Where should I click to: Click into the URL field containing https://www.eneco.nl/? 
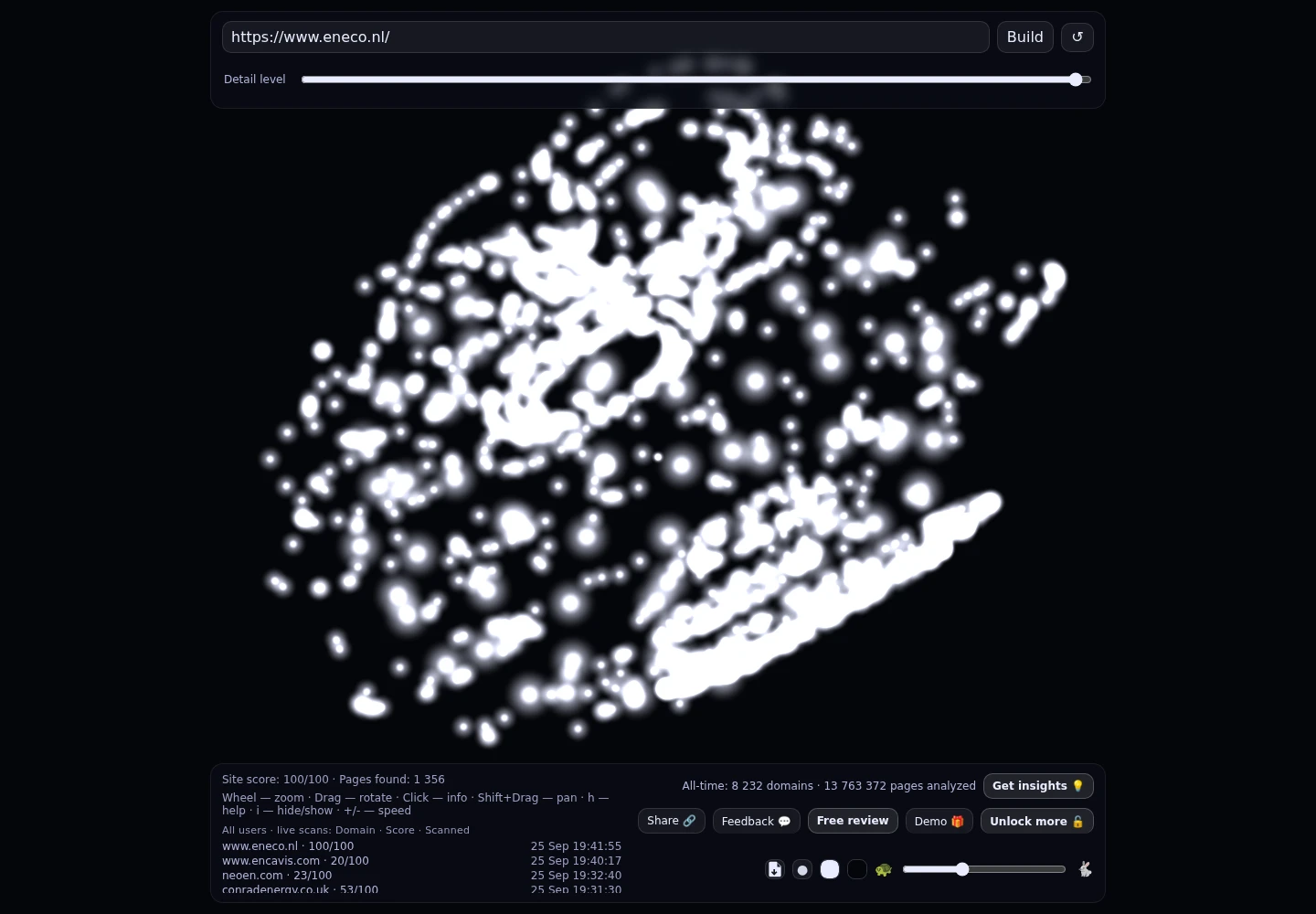(x=605, y=37)
